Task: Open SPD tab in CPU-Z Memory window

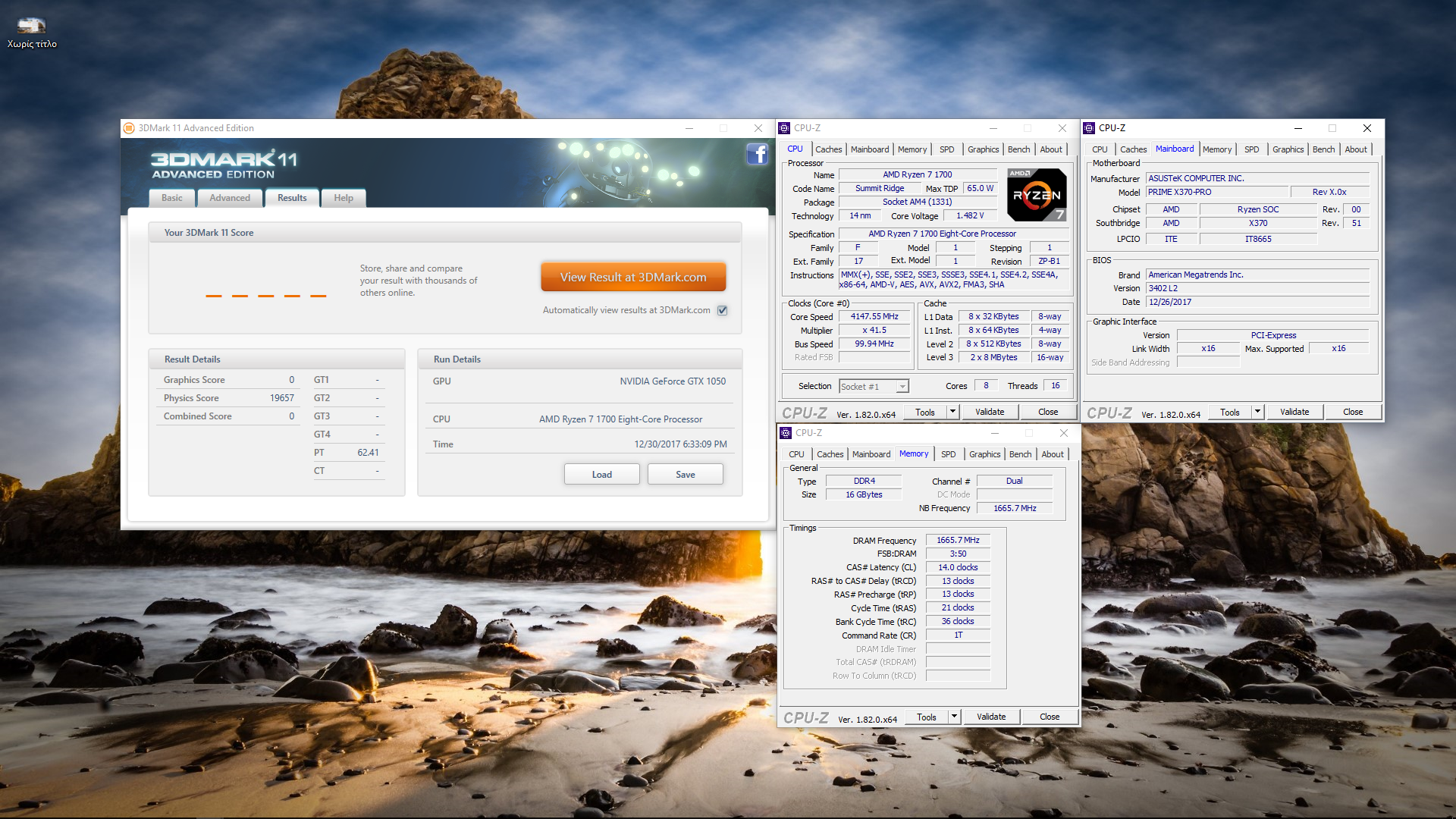Action: point(949,454)
